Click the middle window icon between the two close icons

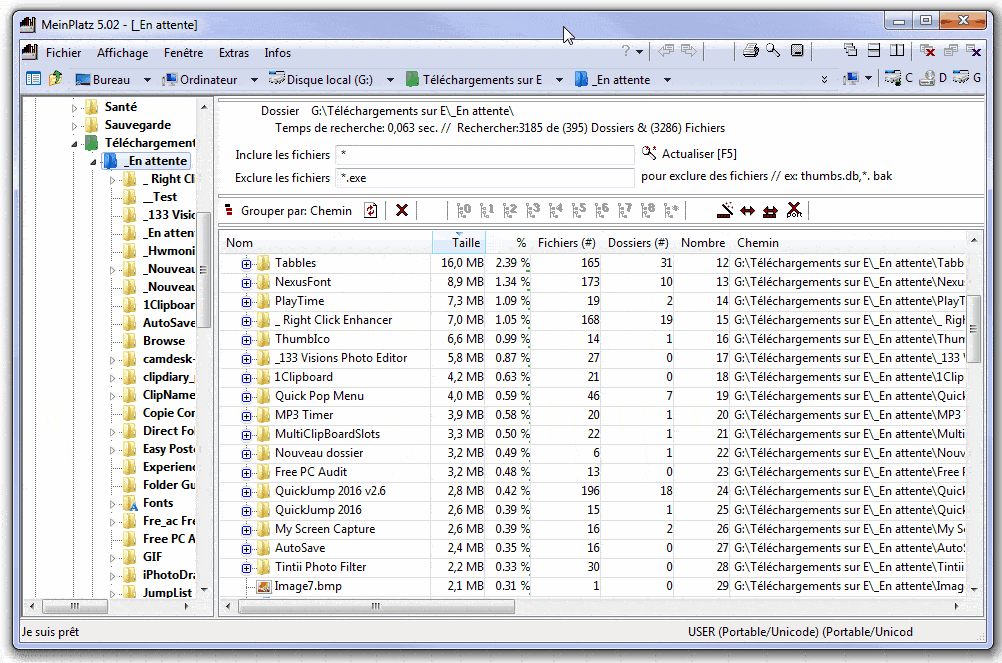(x=951, y=50)
